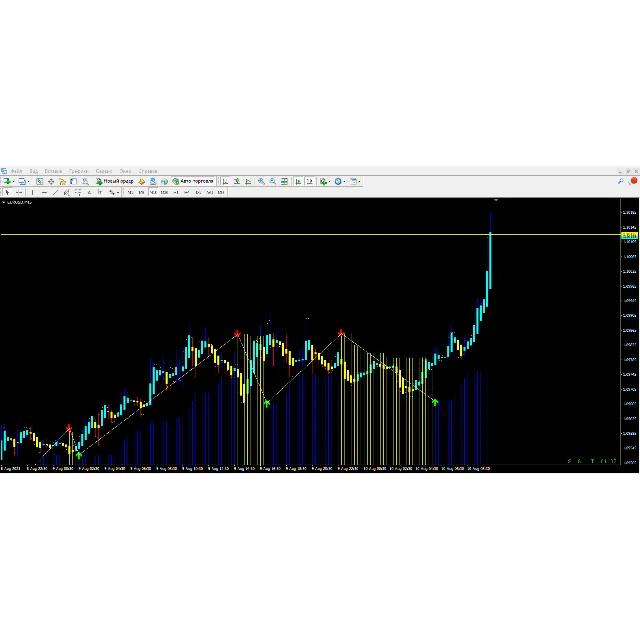This screenshot has width=640, height=640.
Task: Select the Arrows drawing objects icon
Action: (111, 192)
